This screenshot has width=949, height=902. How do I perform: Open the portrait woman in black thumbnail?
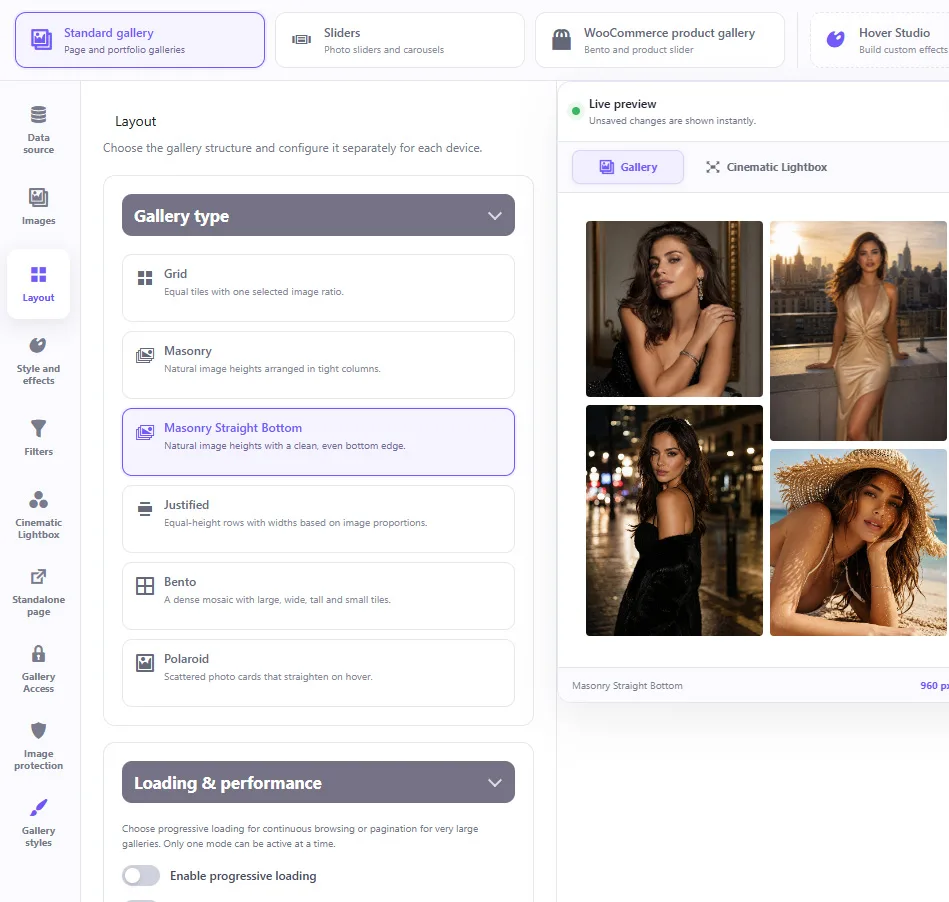pos(674,309)
